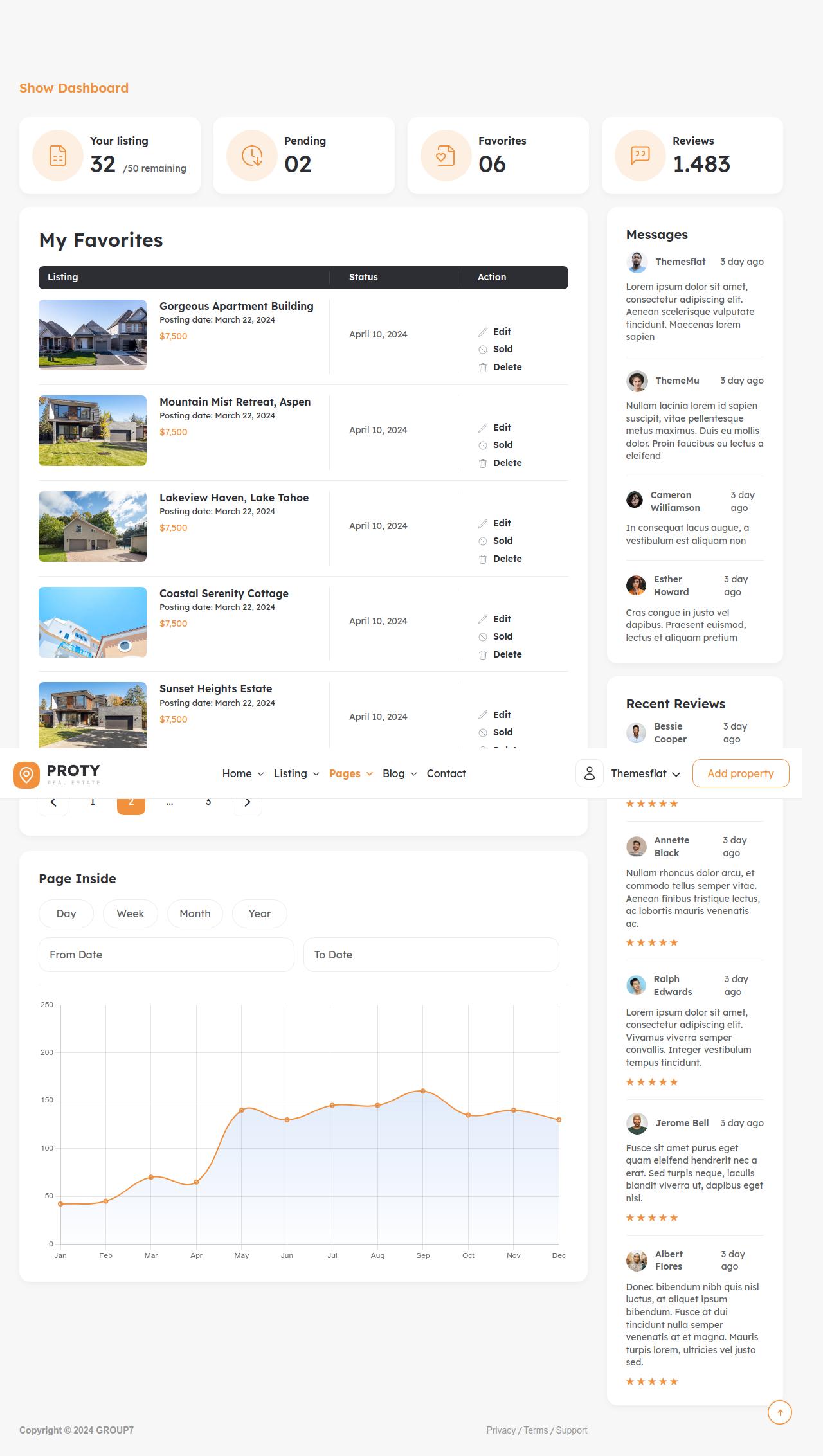Click the Add property button
This screenshot has width=823, height=1456.
tap(740, 773)
